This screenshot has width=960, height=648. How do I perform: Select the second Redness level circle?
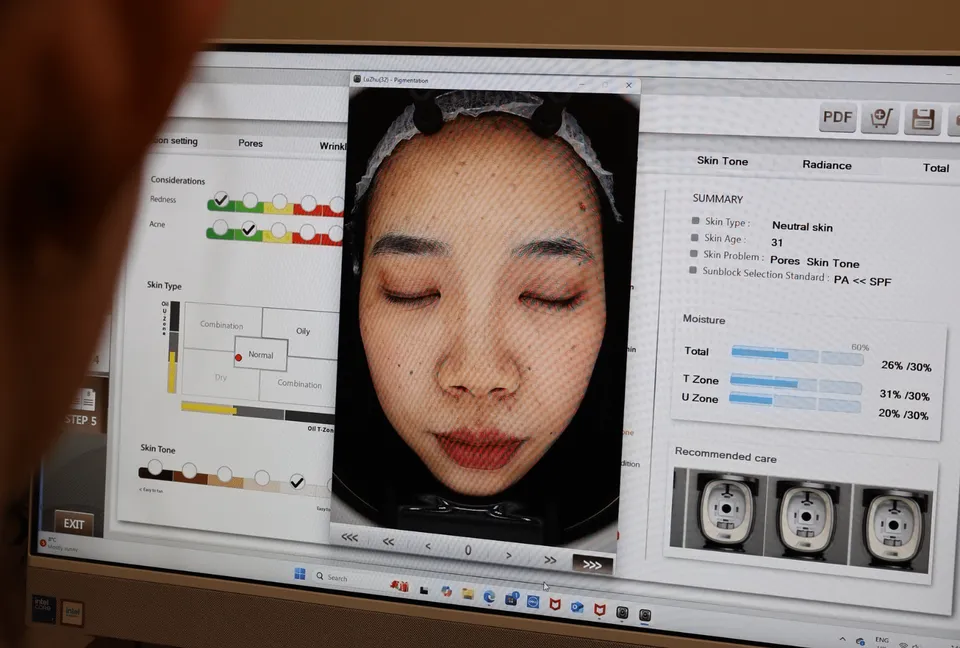pos(250,200)
